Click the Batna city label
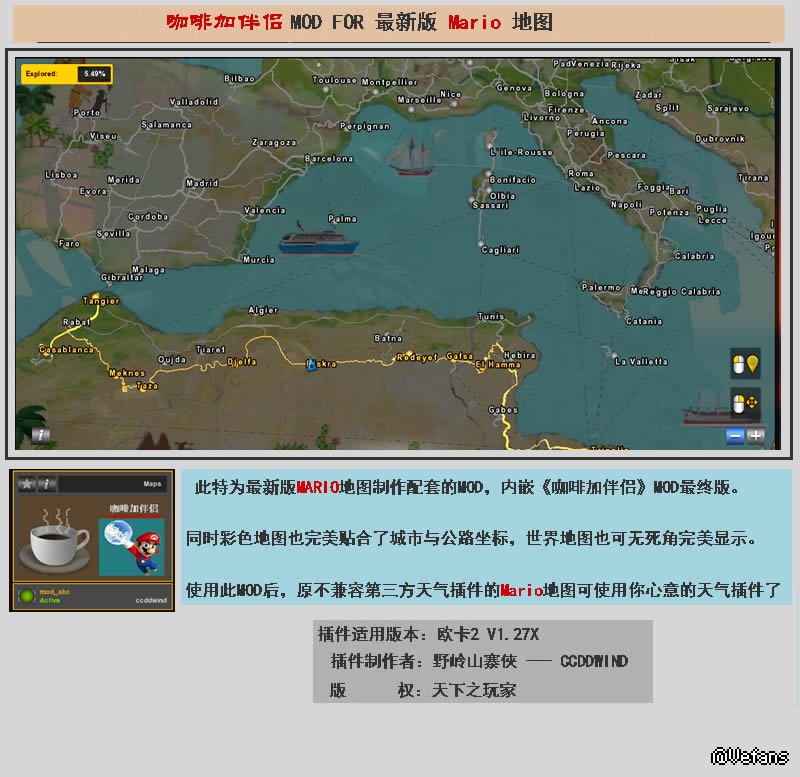This screenshot has height=777, width=800. tap(388, 338)
